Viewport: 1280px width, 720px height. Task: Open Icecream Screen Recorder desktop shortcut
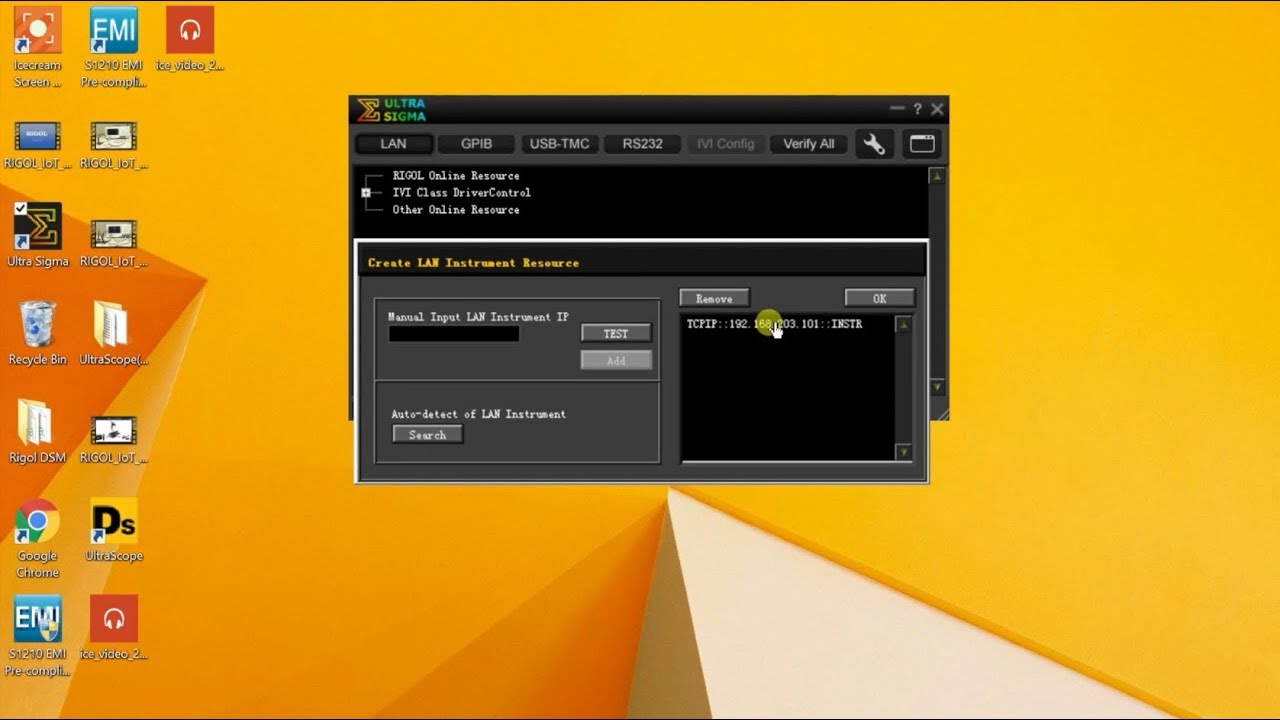pos(37,48)
